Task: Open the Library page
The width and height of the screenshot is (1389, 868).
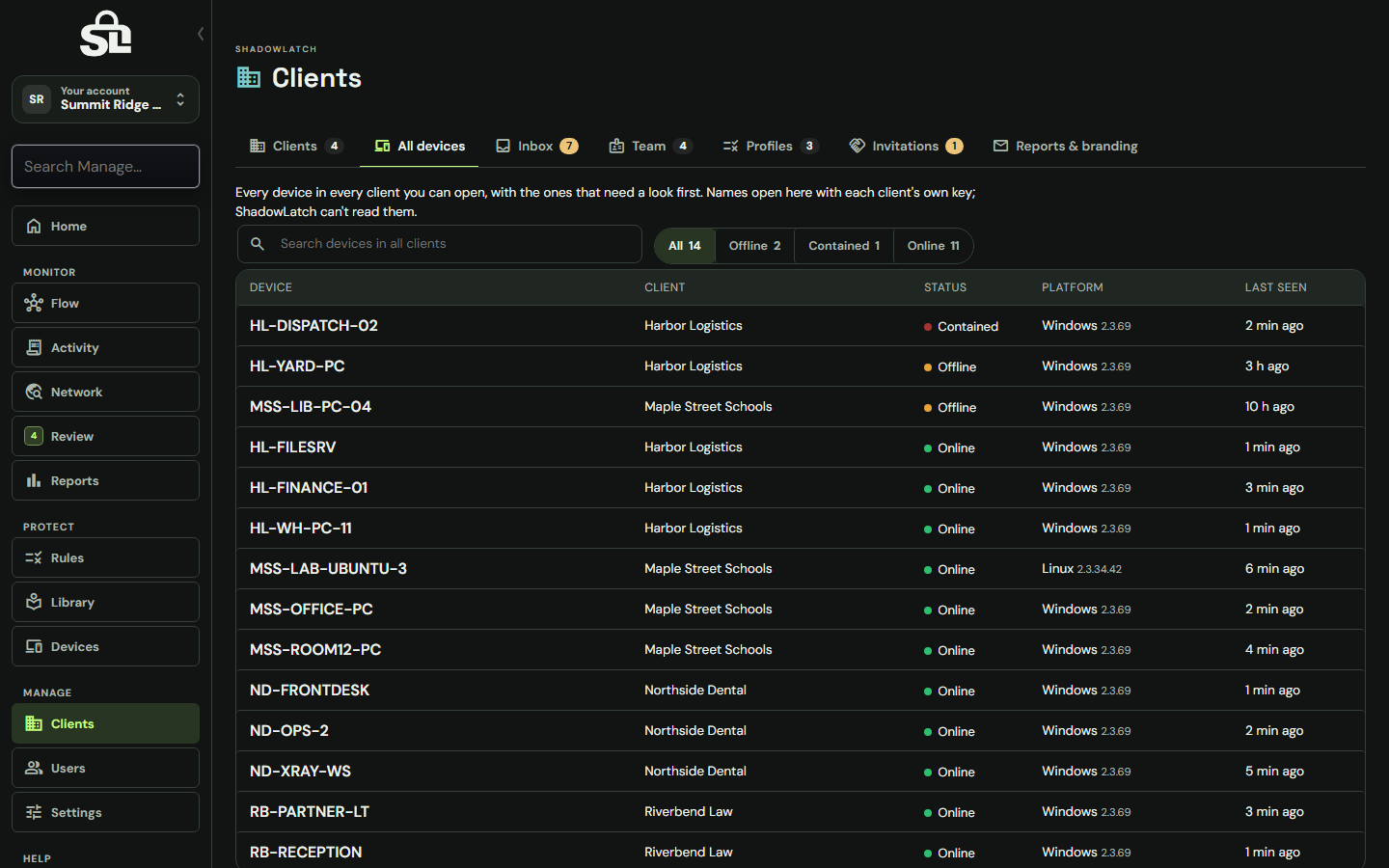Action: [x=105, y=602]
